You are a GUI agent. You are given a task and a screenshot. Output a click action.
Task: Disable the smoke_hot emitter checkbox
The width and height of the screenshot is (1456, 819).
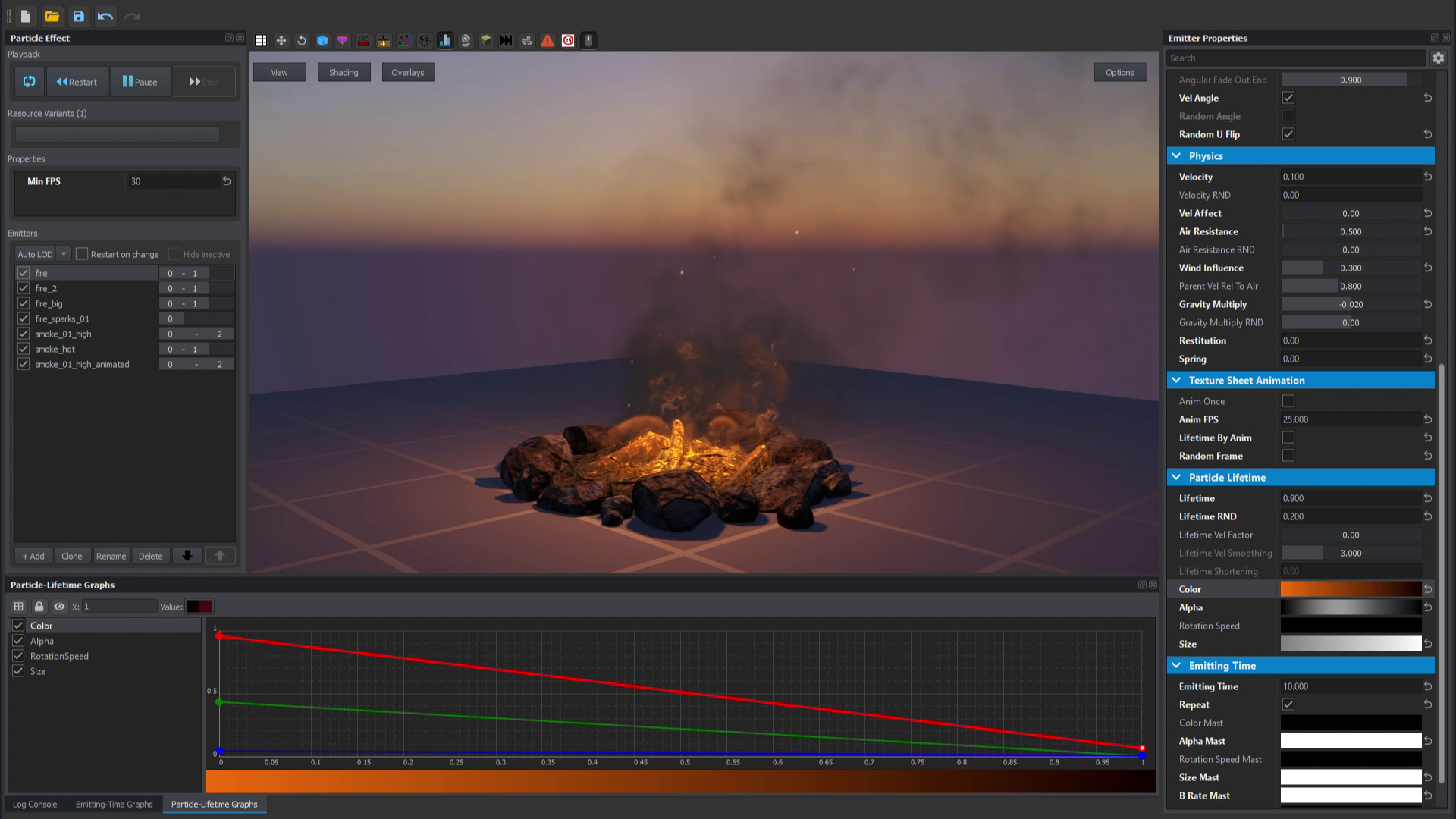(24, 349)
